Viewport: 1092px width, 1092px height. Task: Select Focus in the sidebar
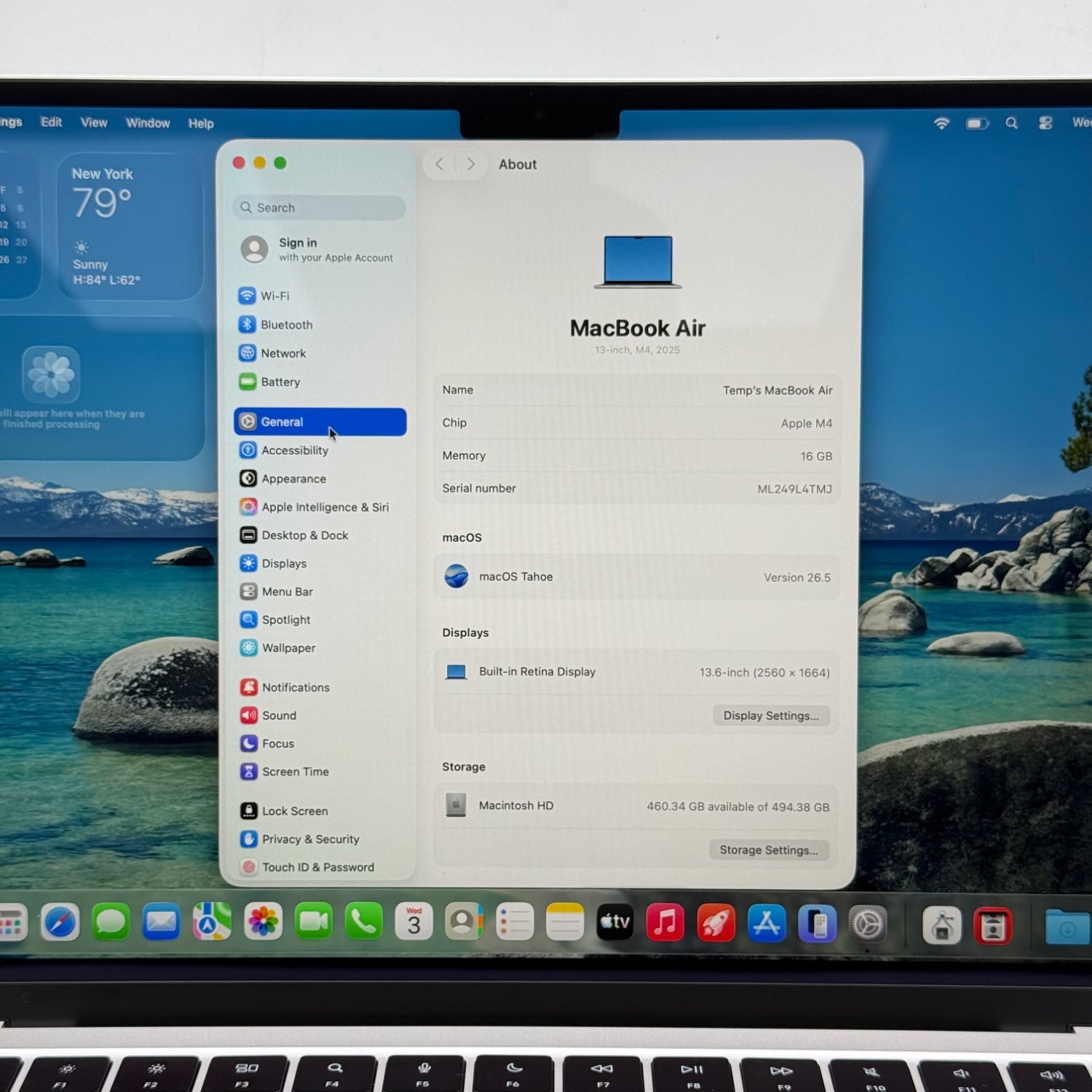(x=320, y=743)
